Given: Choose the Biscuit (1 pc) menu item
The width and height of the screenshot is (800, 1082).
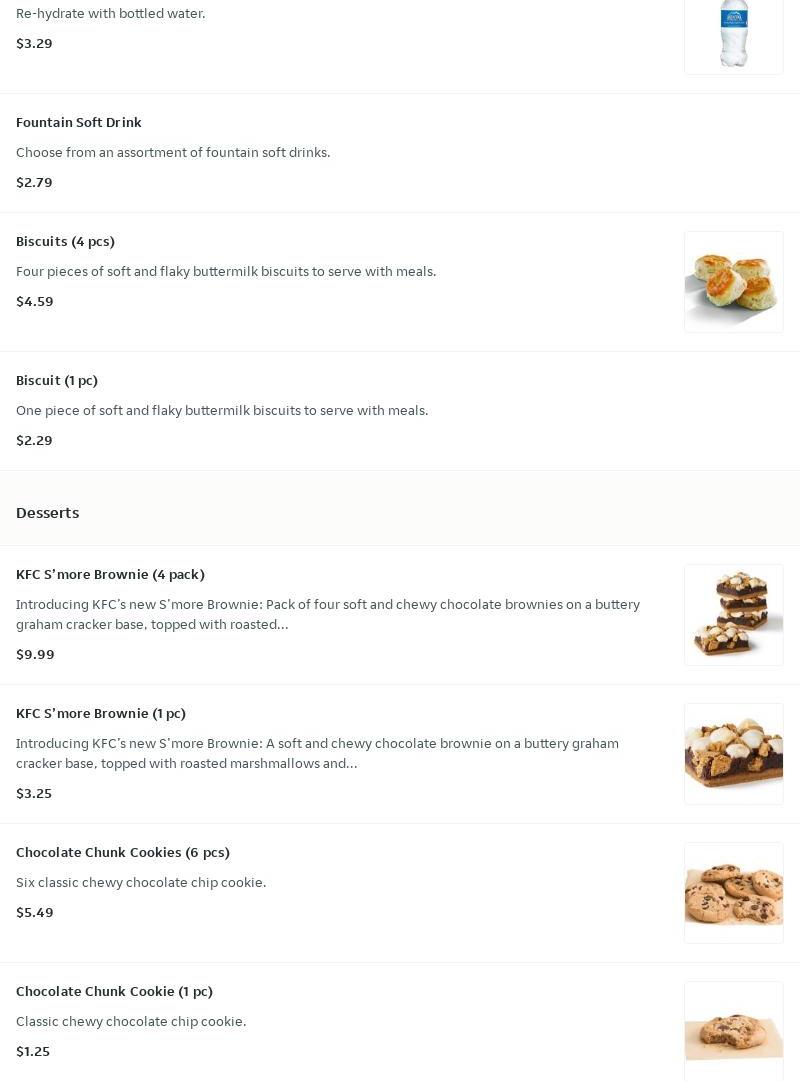Looking at the screenshot, I should click(57, 380).
